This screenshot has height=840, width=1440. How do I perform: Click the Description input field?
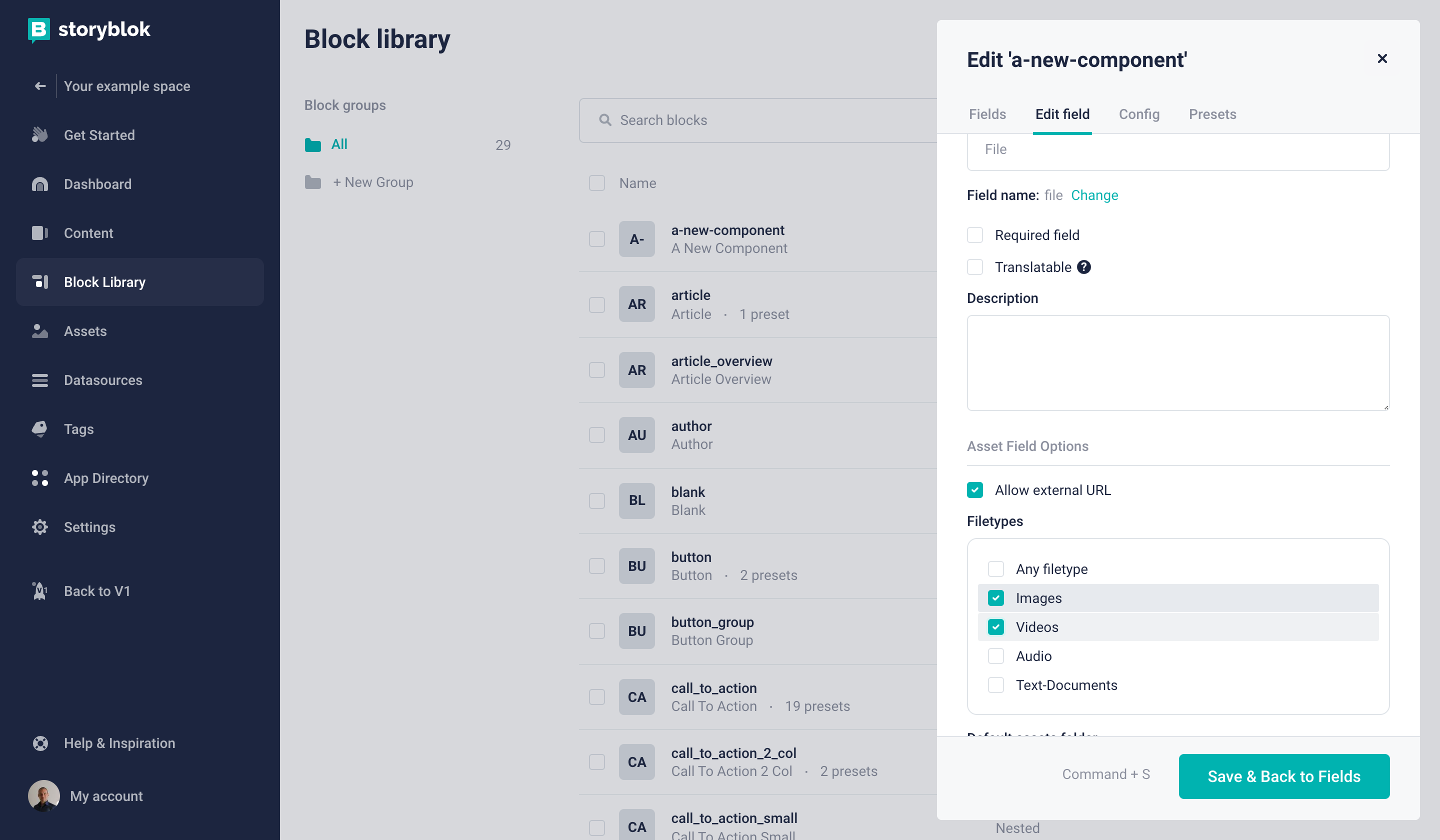coord(1179,362)
